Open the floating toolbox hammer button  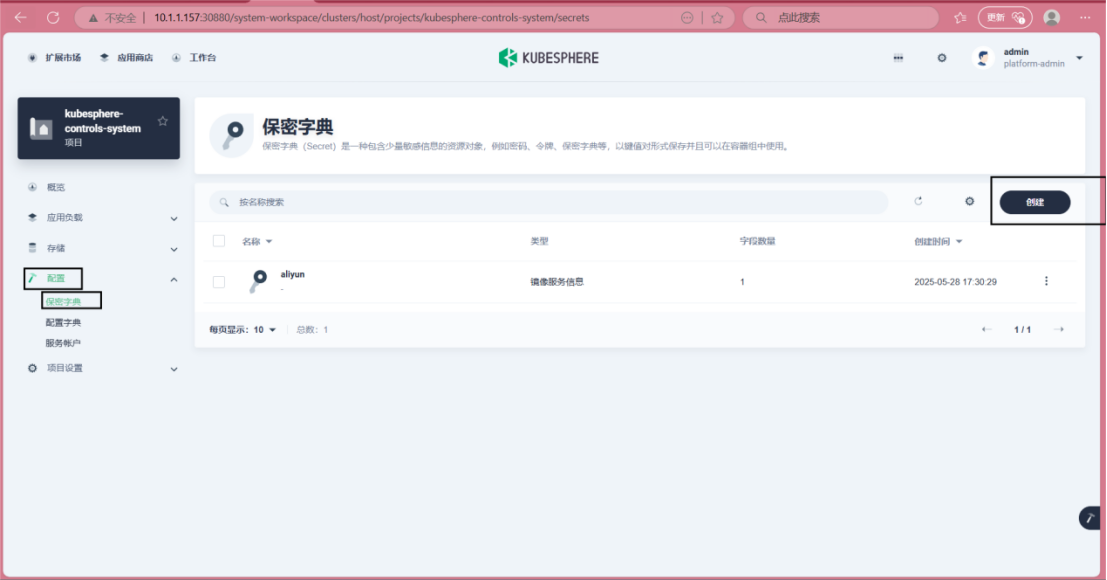coord(1090,518)
